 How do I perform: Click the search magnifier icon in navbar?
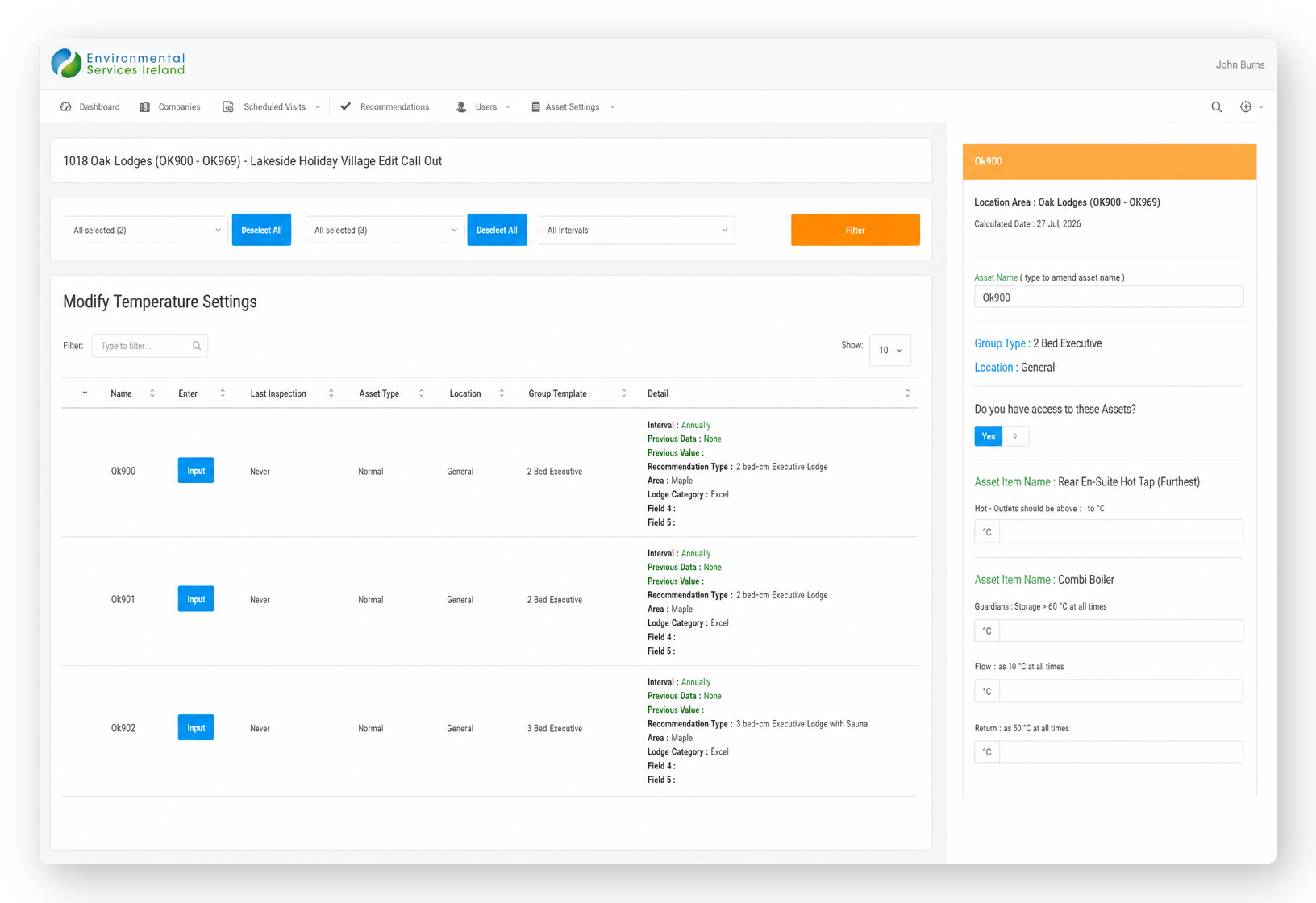(x=1216, y=106)
